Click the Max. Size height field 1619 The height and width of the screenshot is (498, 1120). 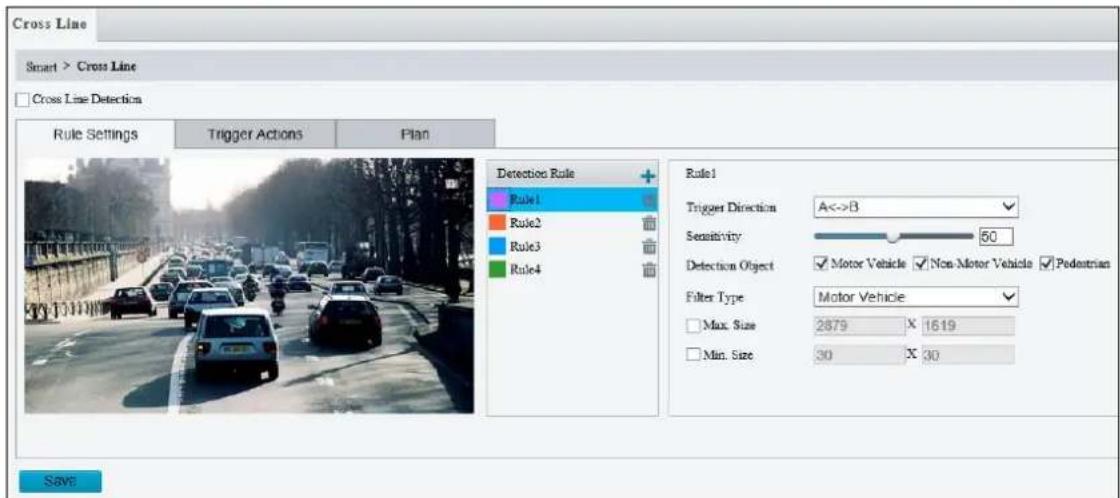(x=969, y=327)
